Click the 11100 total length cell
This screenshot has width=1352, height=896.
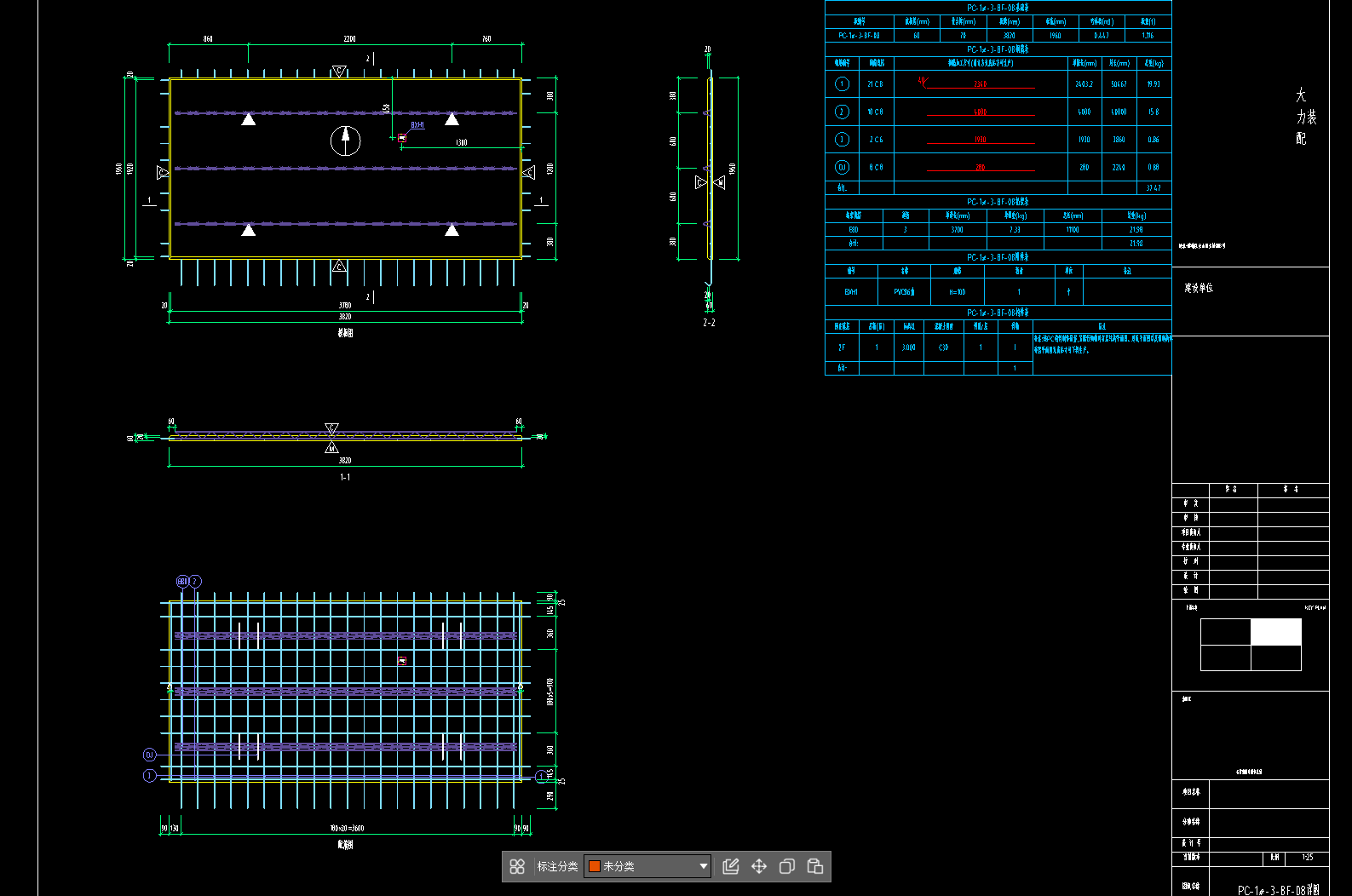(1073, 230)
